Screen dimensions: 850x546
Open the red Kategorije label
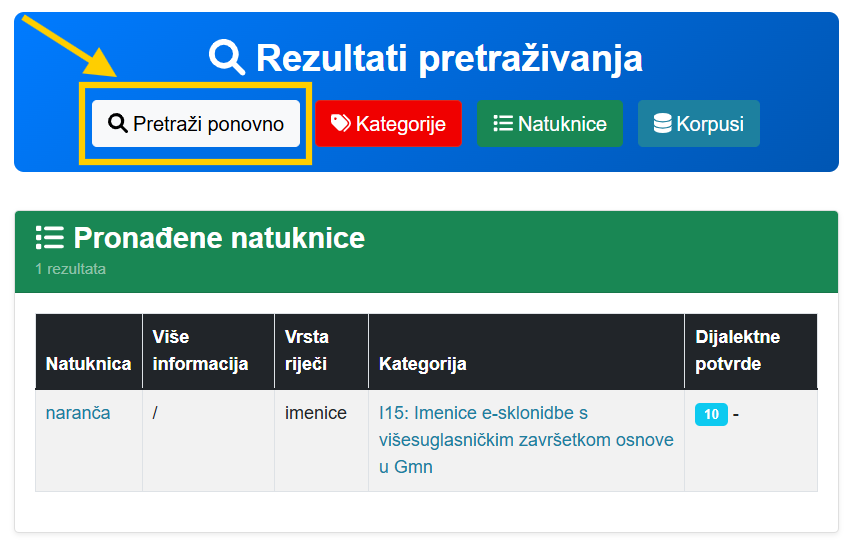400,124
